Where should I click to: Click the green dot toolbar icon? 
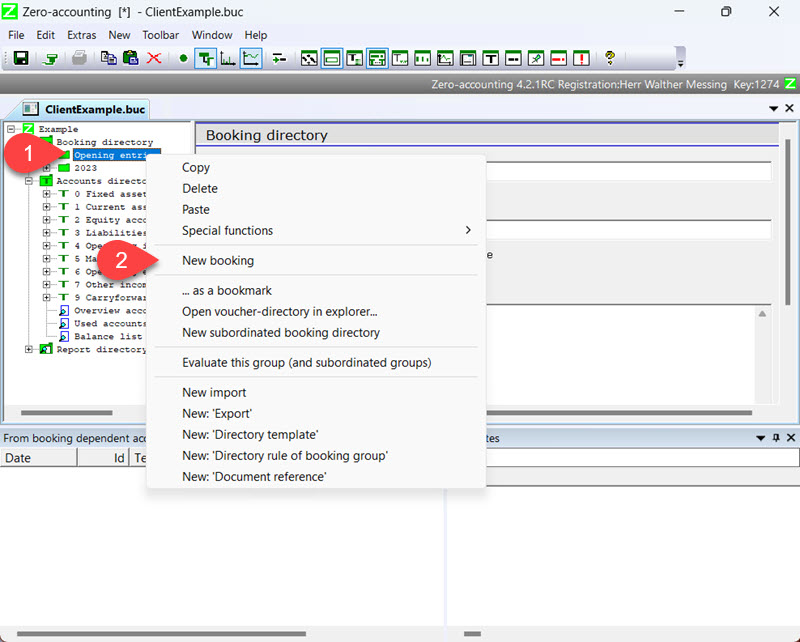[183, 58]
